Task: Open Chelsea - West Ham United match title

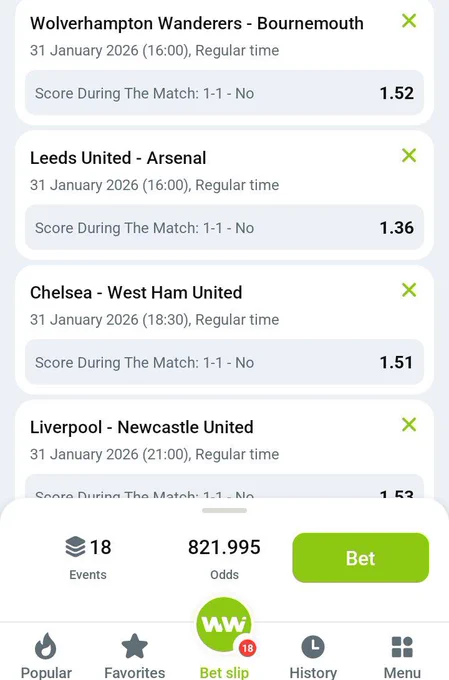Action: (136, 292)
